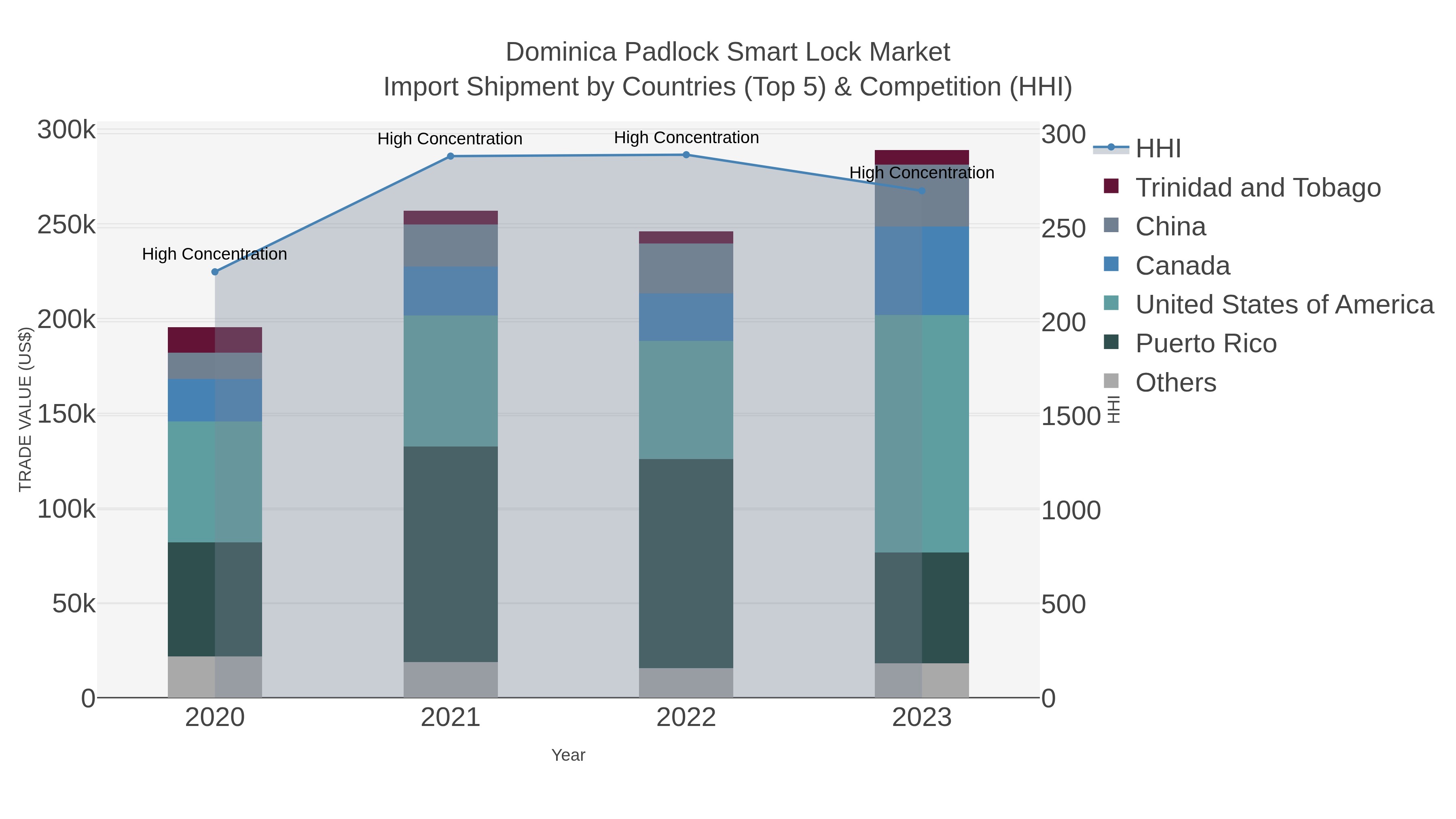Click the 2021 United States bar segment
1456x819 pixels.
coord(451,381)
